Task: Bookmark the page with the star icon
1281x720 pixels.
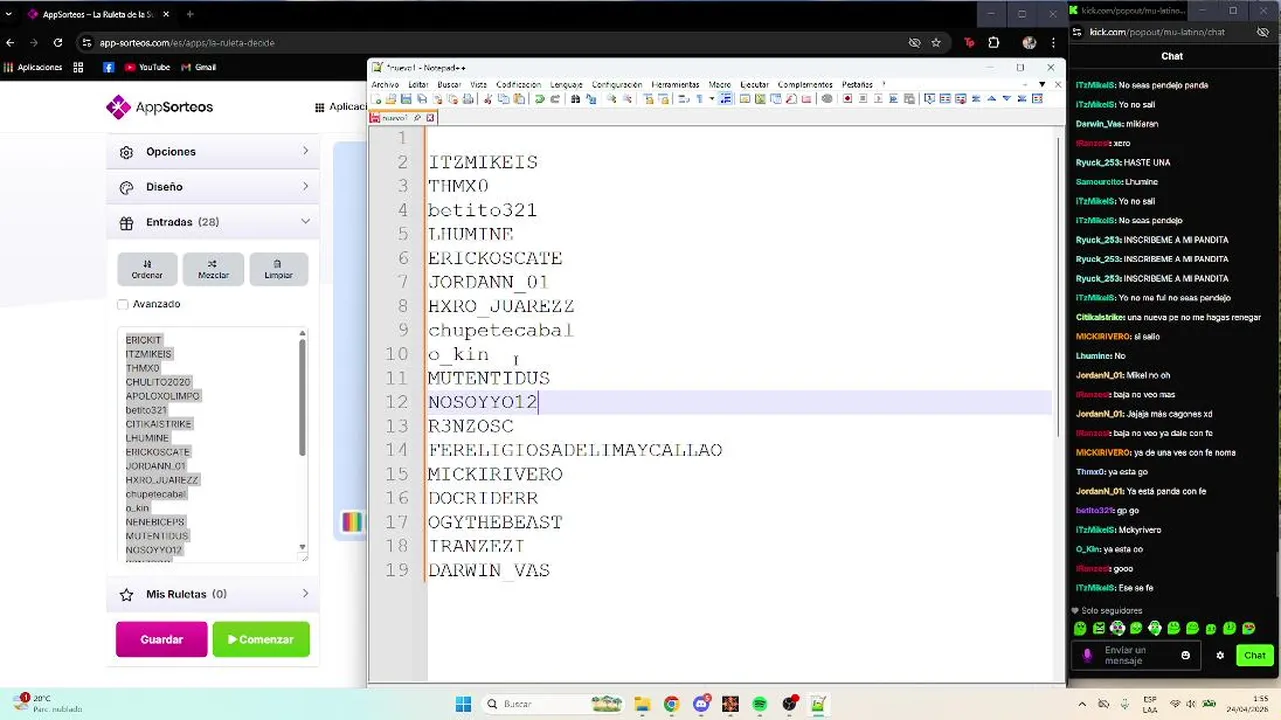Action: pyautogui.click(x=936, y=43)
